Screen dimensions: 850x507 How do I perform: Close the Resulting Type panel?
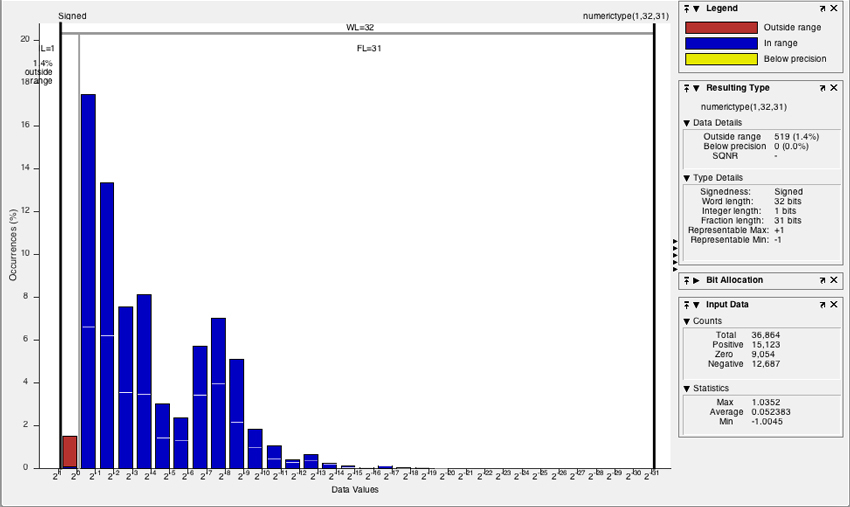coord(834,88)
